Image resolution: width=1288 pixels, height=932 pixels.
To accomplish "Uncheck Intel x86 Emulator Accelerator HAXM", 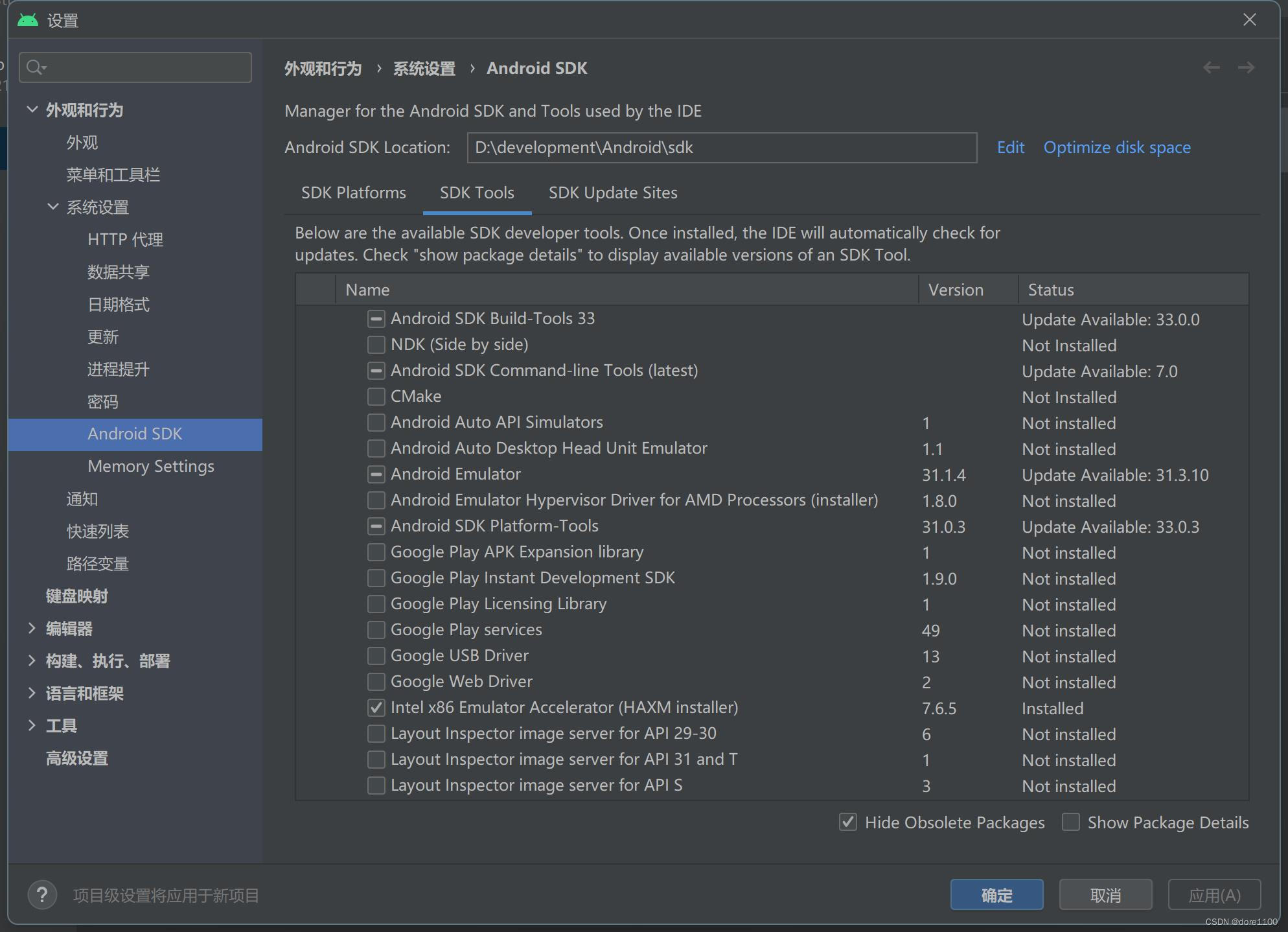I will click(376, 708).
